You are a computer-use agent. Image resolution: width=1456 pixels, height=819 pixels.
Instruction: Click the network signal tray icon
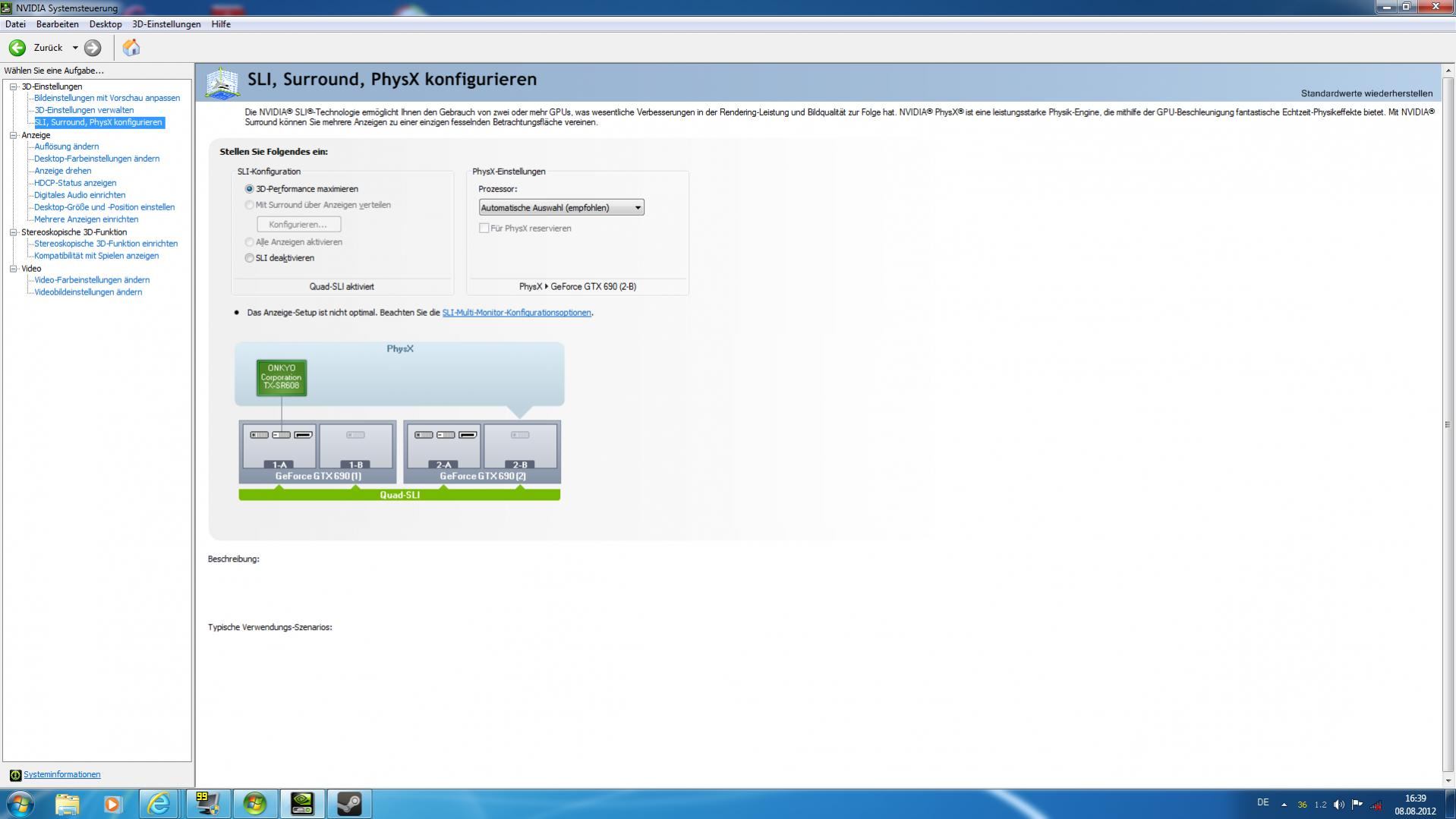click(x=1376, y=805)
